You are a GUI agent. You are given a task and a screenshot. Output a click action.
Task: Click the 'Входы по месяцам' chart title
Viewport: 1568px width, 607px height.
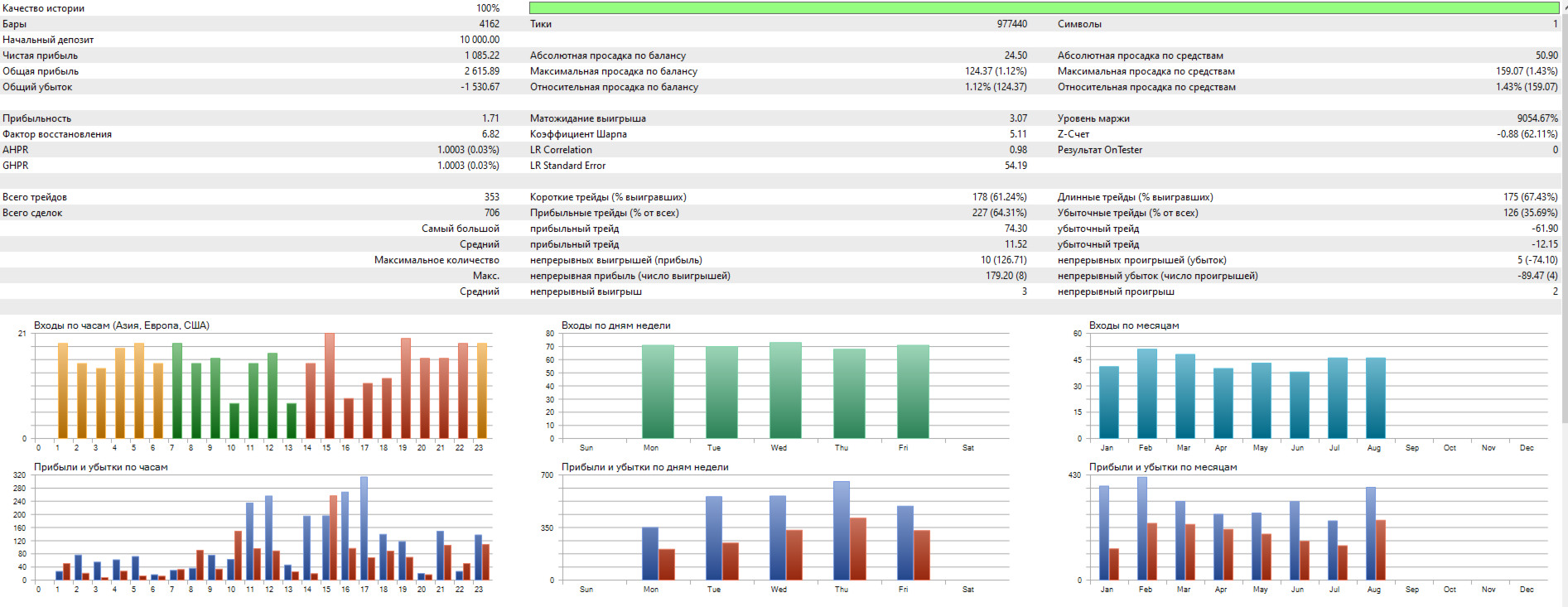click(x=1134, y=325)
